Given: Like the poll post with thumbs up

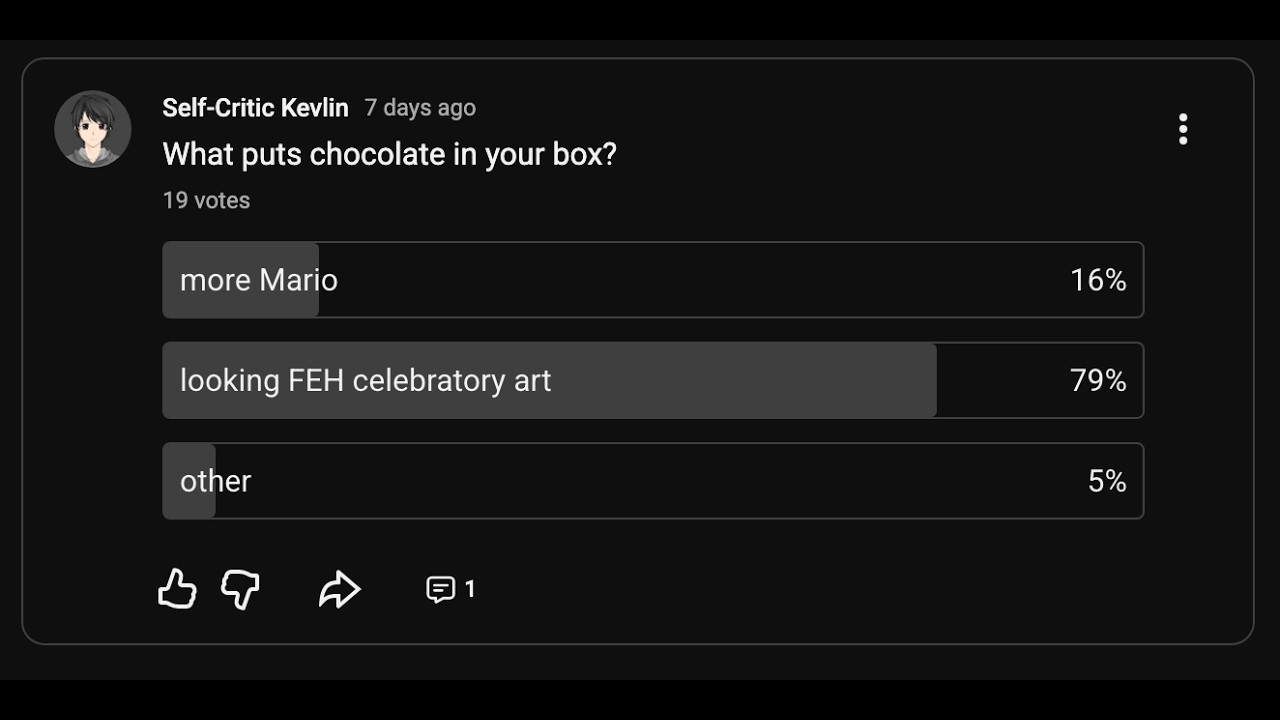Looking at the screenshot, I should 177,589.
